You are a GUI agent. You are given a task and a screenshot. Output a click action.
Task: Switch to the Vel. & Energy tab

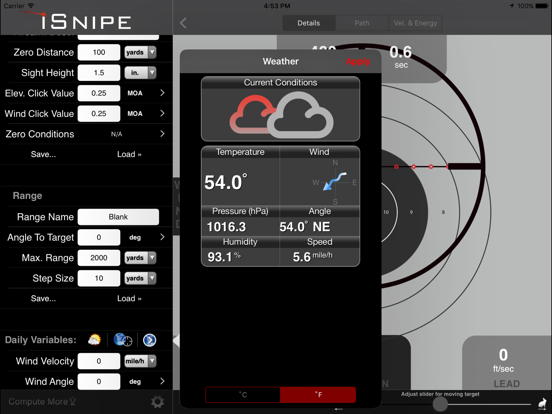(415, 23)
